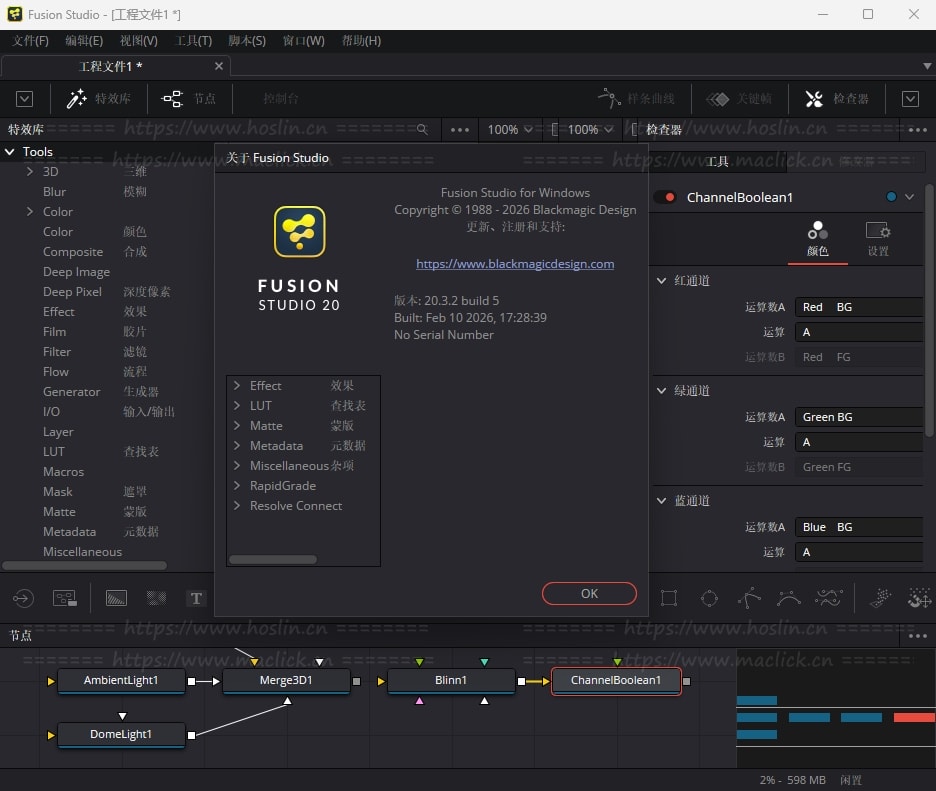Open the 编辑(E) edit menu
The height and width of the screenshot is (791, 936).
tap(84, 41)
